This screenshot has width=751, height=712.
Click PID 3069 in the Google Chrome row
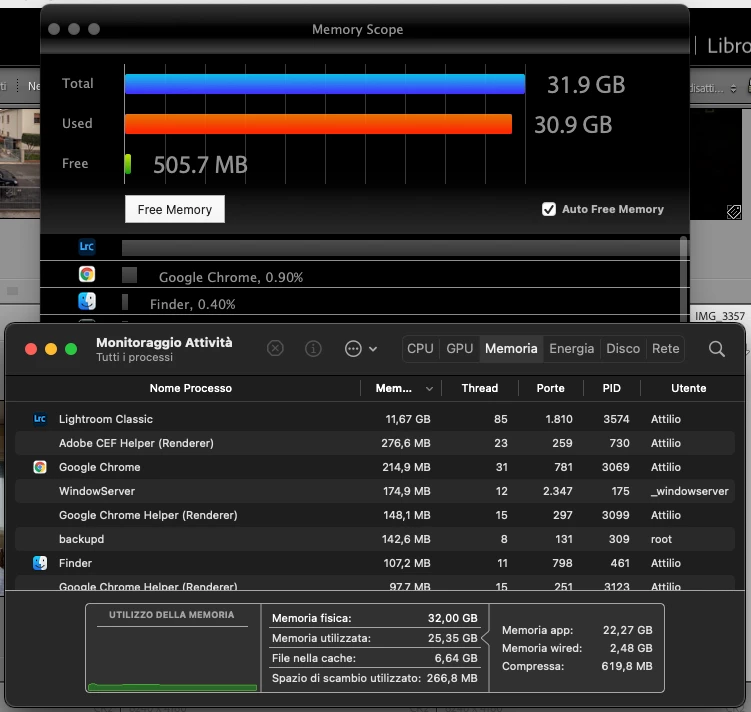(x=615, y=467)
